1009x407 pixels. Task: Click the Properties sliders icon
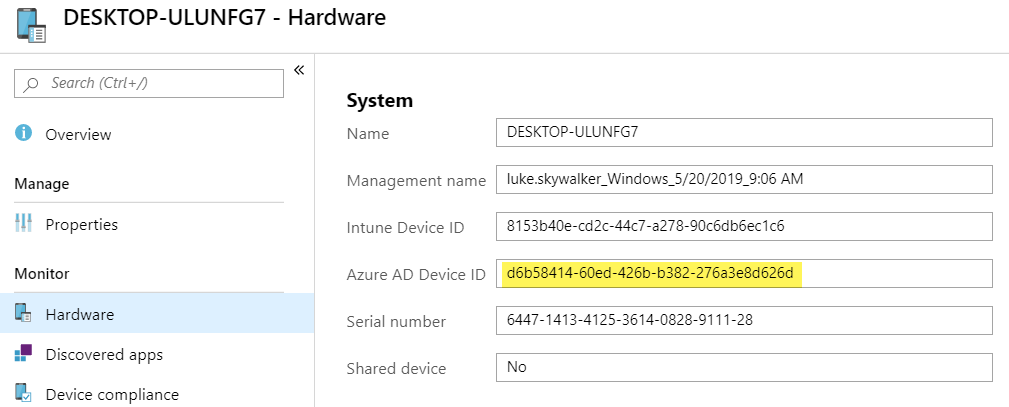tap(24, 224)
